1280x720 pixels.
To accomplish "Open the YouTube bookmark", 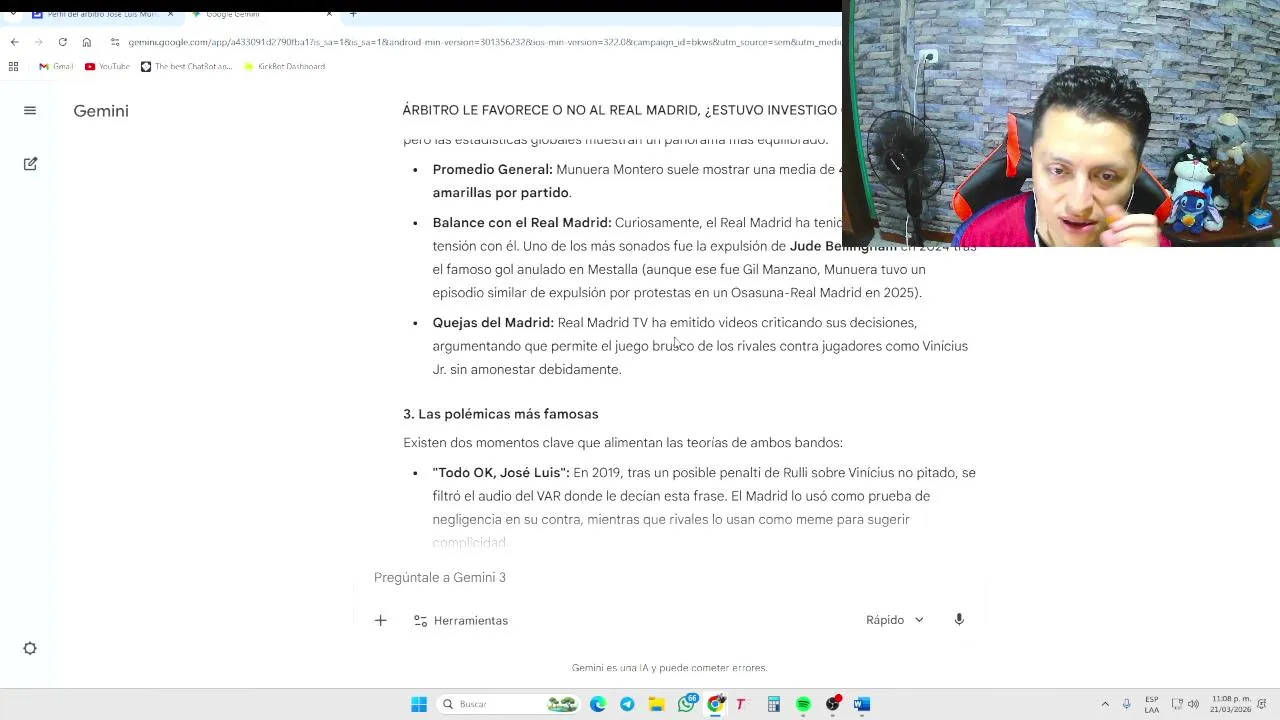I will pyautogui.click(x=107, y=66).
